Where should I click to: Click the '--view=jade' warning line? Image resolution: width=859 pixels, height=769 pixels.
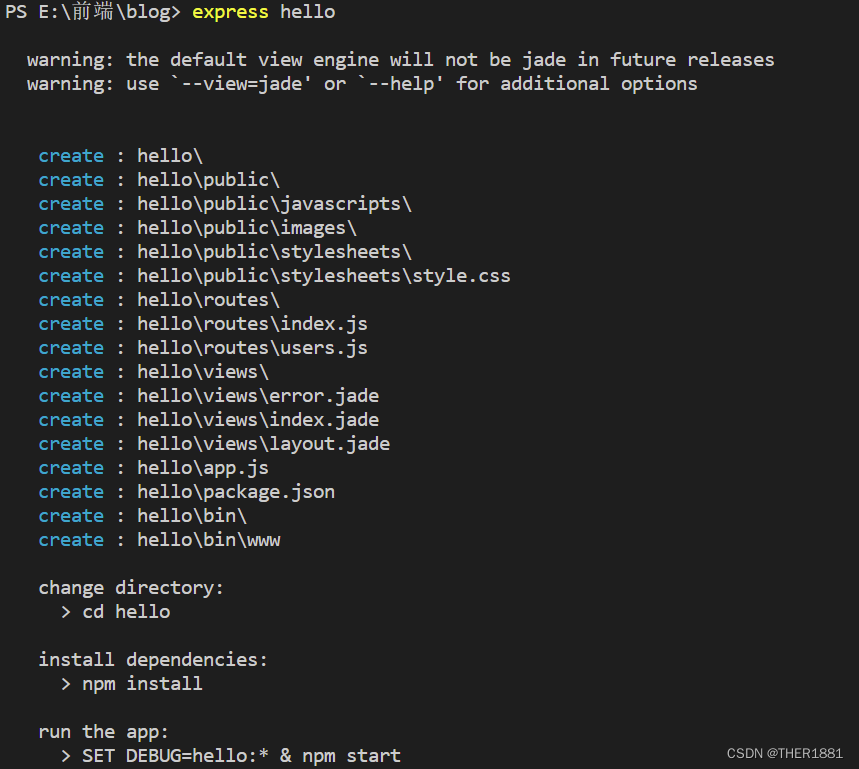pos(362,84)
